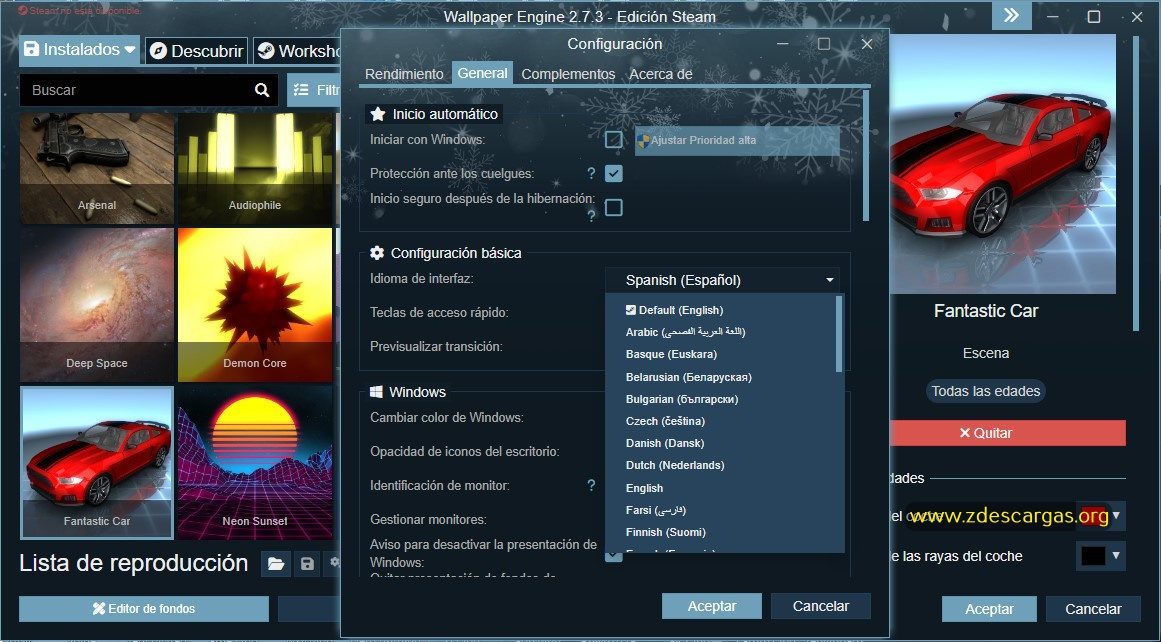Select the Neon Sunset wallpaper thumbnail
The height and width of the screenshot is (642, 1161).
click(255, 463)
